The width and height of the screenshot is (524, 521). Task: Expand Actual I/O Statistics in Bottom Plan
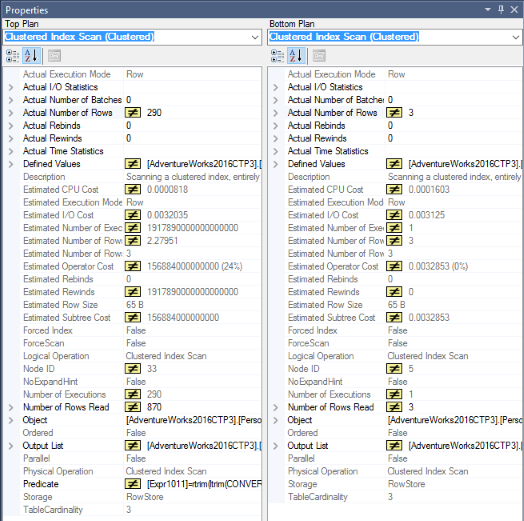tap(276, 88)
